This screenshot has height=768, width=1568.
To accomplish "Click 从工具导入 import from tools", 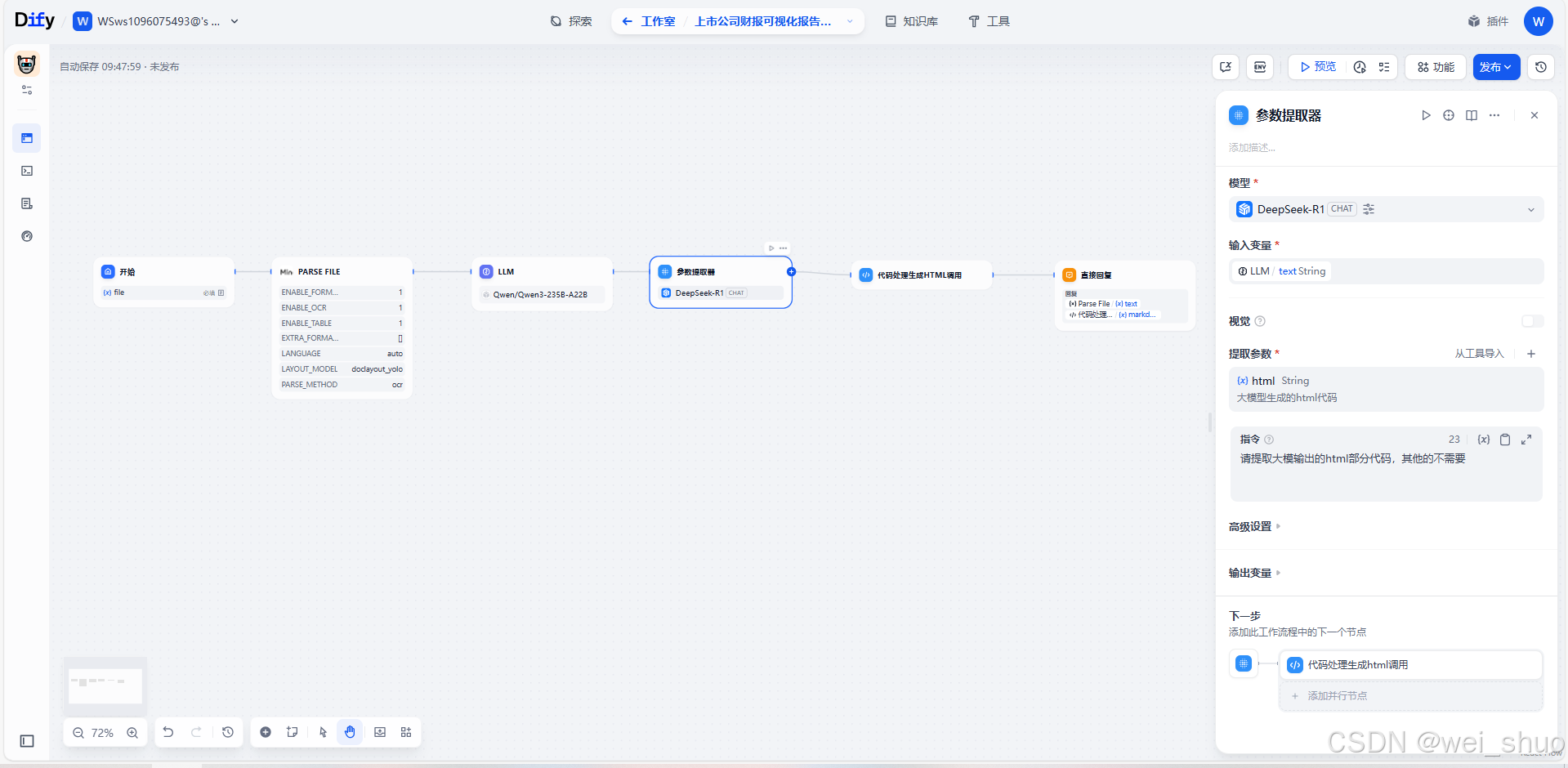I will (x=1479, y=354).
